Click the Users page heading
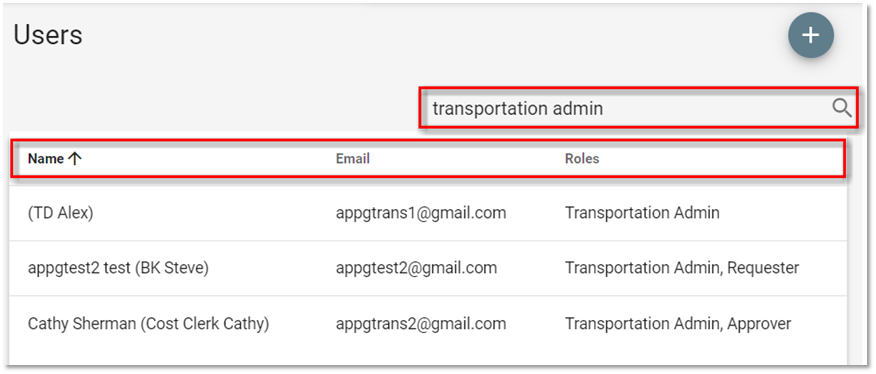 [48, 36]
